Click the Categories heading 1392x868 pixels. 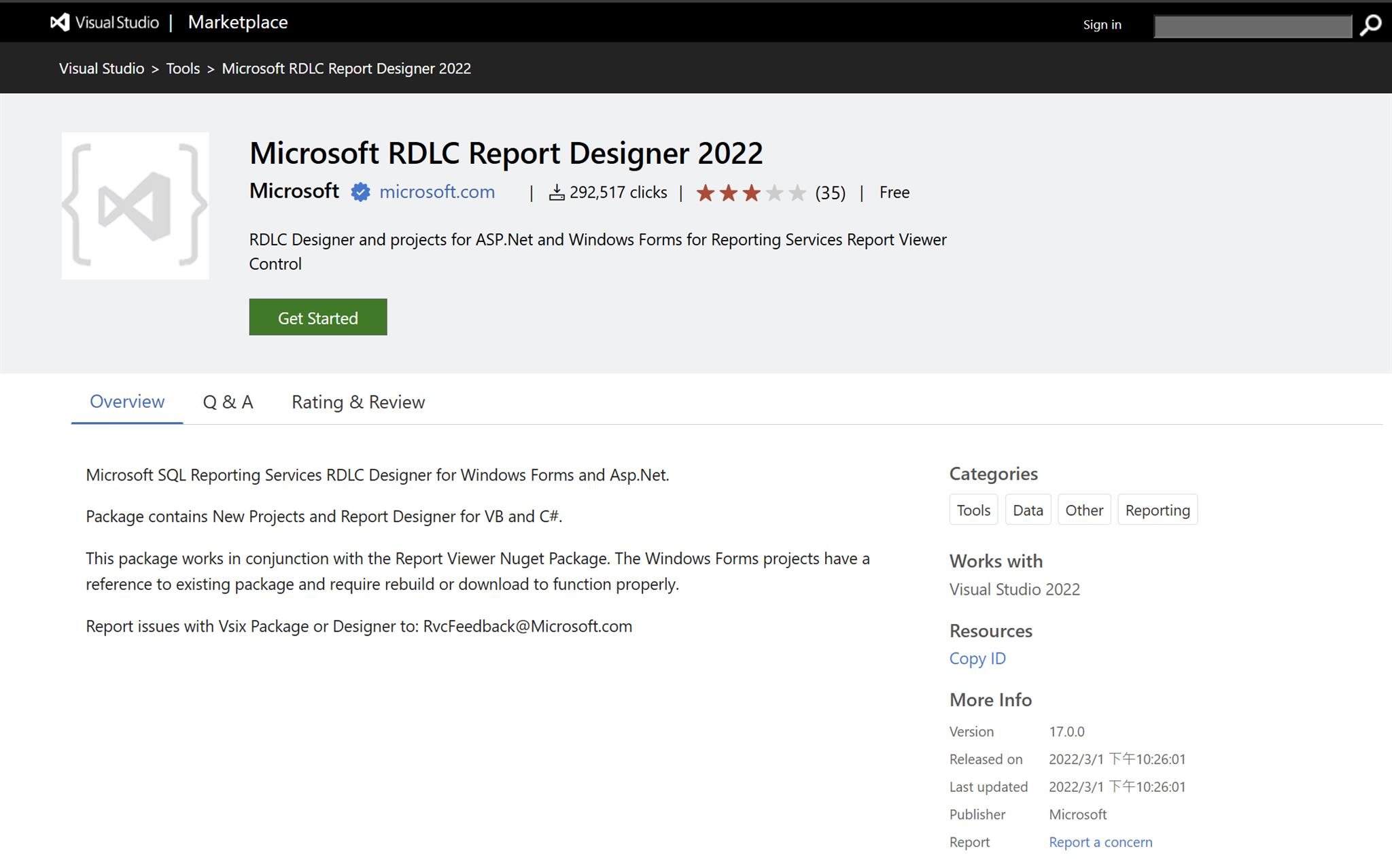(993, 474)
